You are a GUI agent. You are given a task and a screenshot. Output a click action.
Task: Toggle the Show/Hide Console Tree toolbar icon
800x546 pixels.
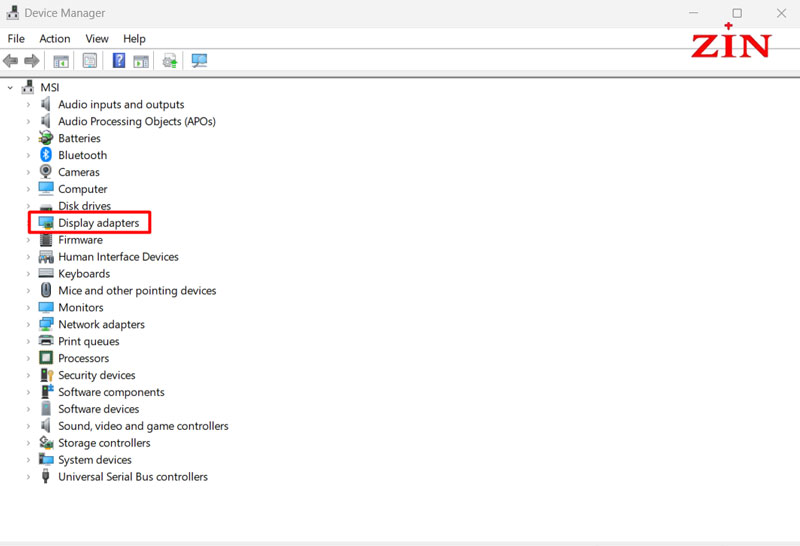coord(61,61)
